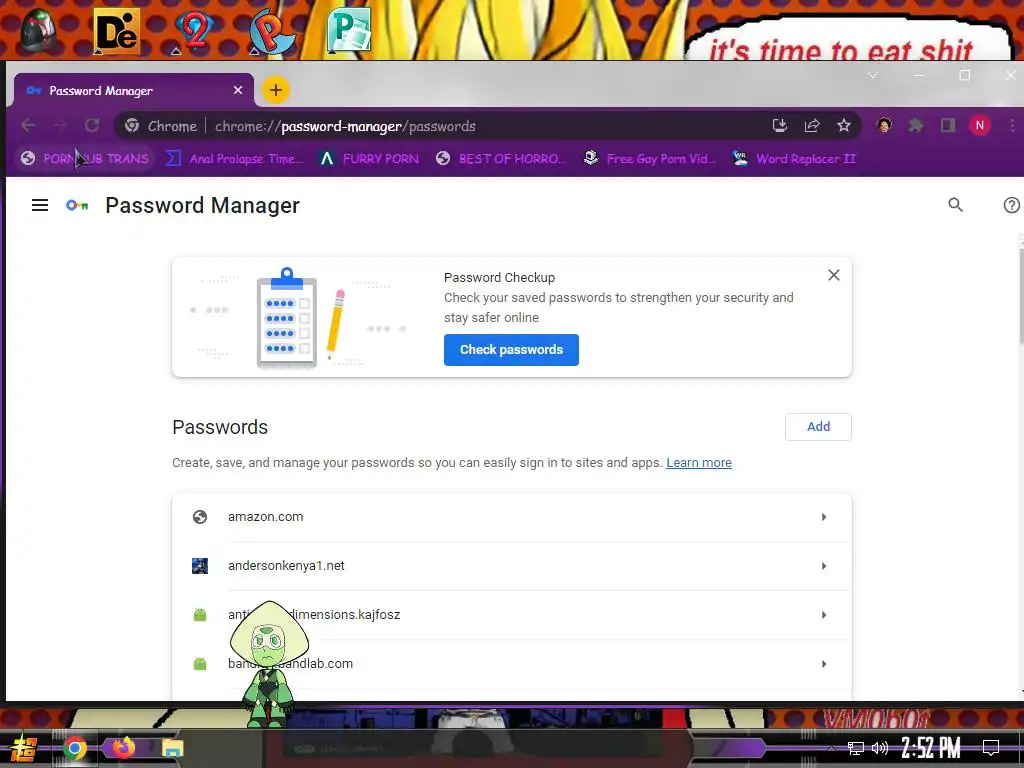Expand the amazon.com password entry
The height and width of the screenshot is (768, 1024).
tap(824, 517)
